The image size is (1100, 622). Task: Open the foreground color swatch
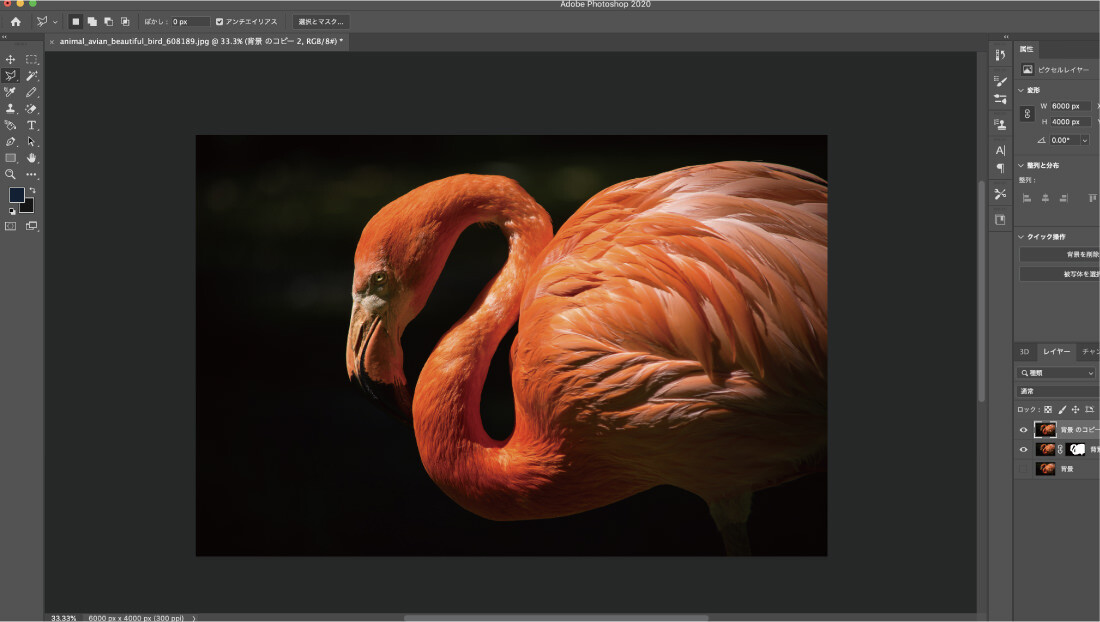[17, 195]
